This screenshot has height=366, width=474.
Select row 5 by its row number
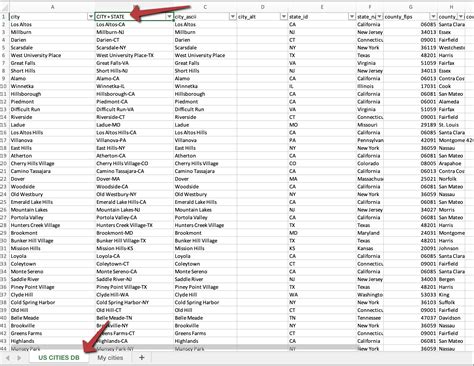click(x=4, y=48)
